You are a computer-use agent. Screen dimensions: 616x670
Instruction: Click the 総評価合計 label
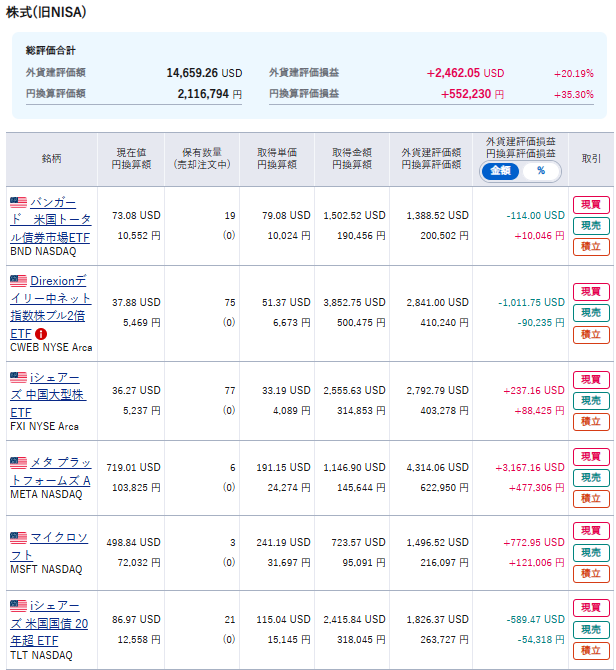click(x=50, y=50)
